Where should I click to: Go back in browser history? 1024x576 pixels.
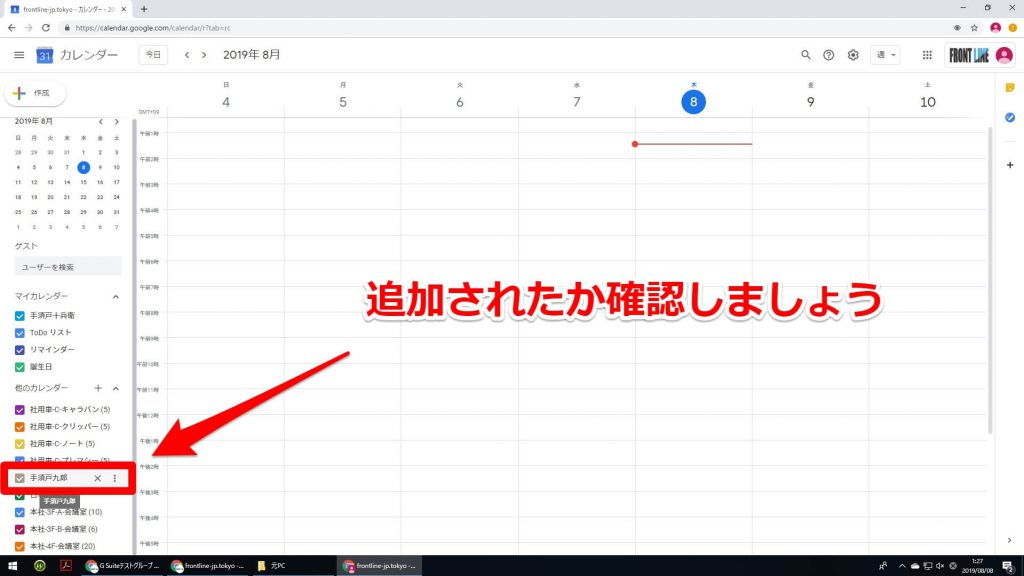[x=11, y=27]
